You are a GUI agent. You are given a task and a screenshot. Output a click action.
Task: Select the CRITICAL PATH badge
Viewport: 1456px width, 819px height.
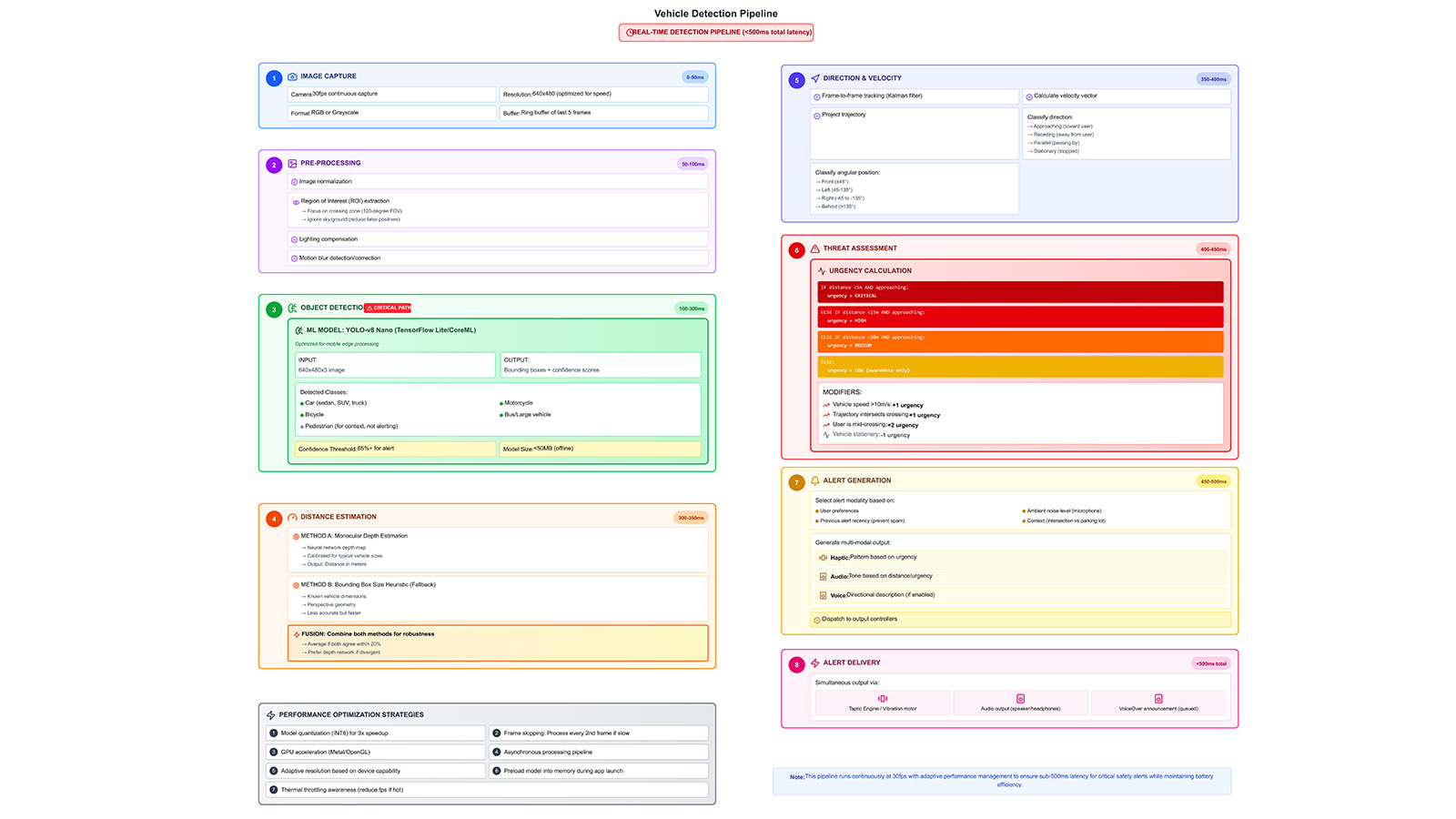pyautogui.click(x=389, y=308)
